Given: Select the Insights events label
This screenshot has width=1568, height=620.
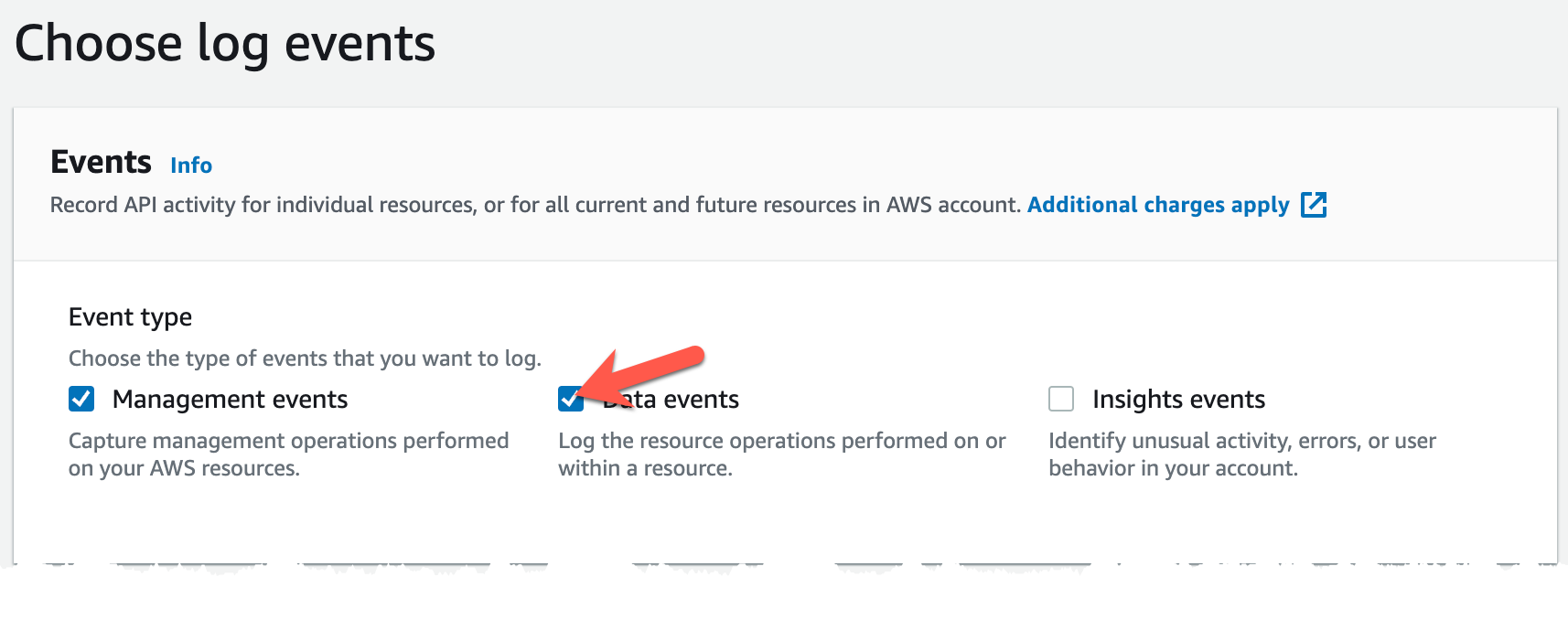Looking at the screenshot, I should (x=1177, y=400).
